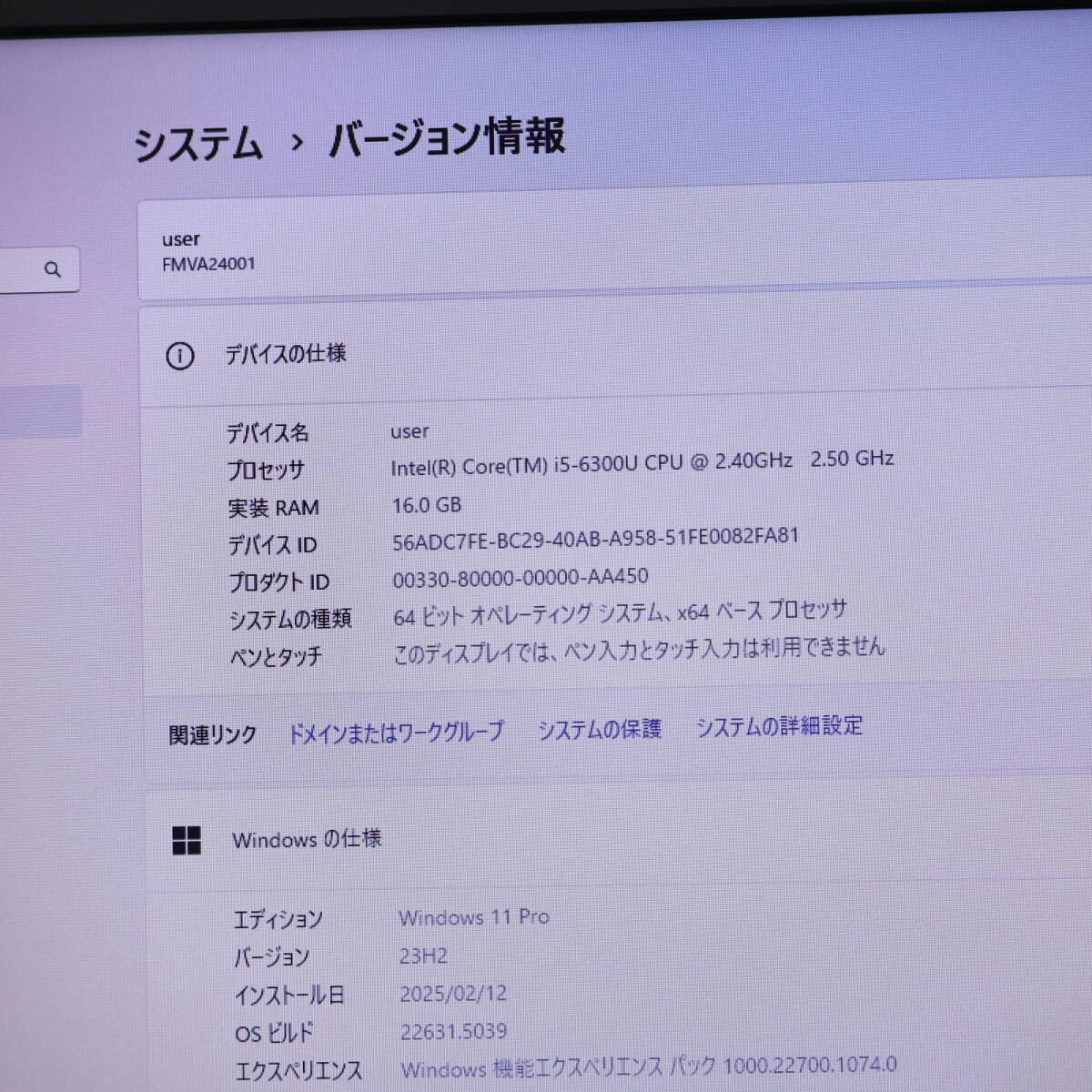Viewport: 1092px width, 1092px height.
Task: Click the 64 ビット system type value
Action: pyautogui.click(x=620, y=612)
